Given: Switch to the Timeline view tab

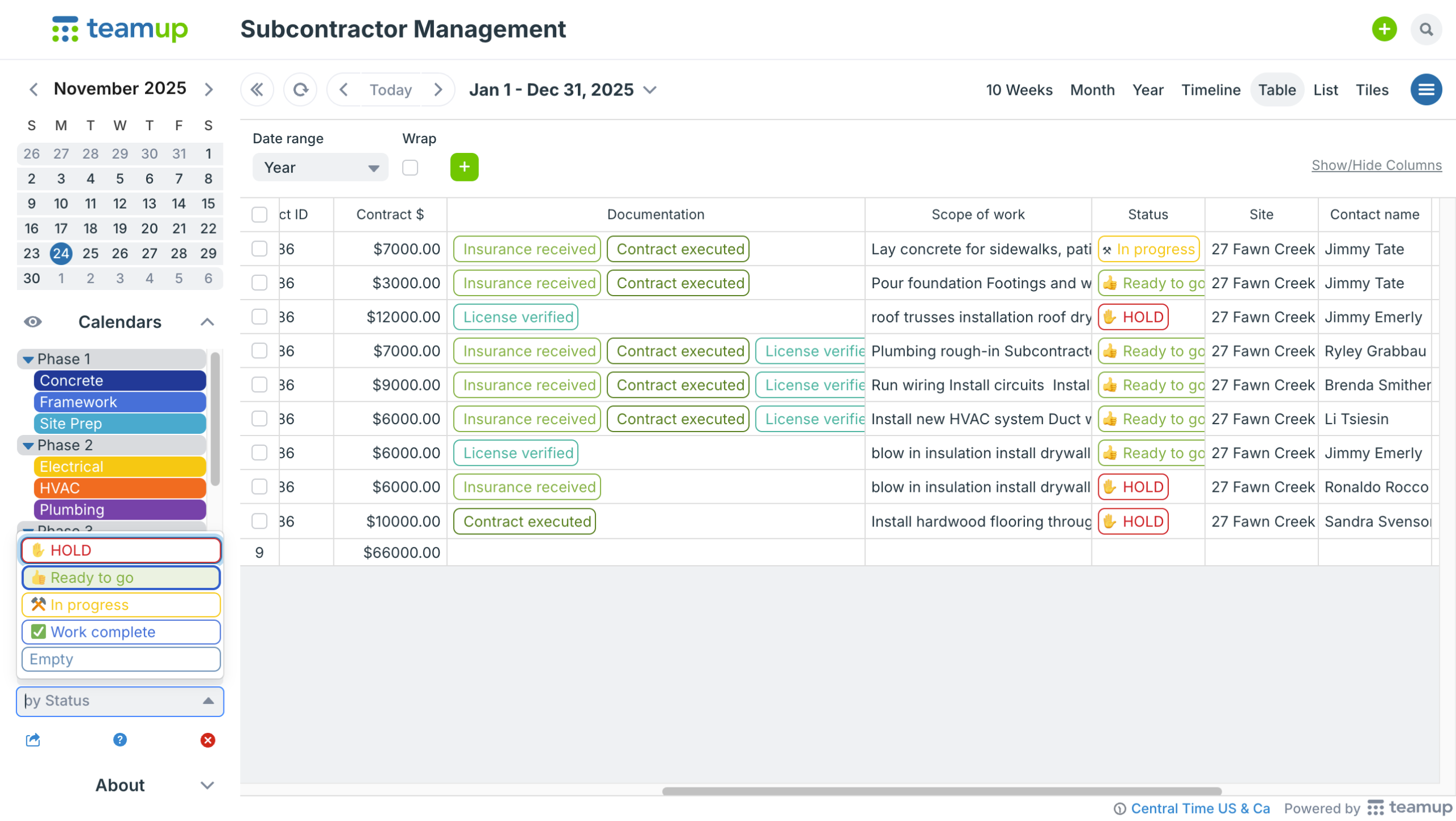Looking at the screenshot, I should tap(1210, 90).
